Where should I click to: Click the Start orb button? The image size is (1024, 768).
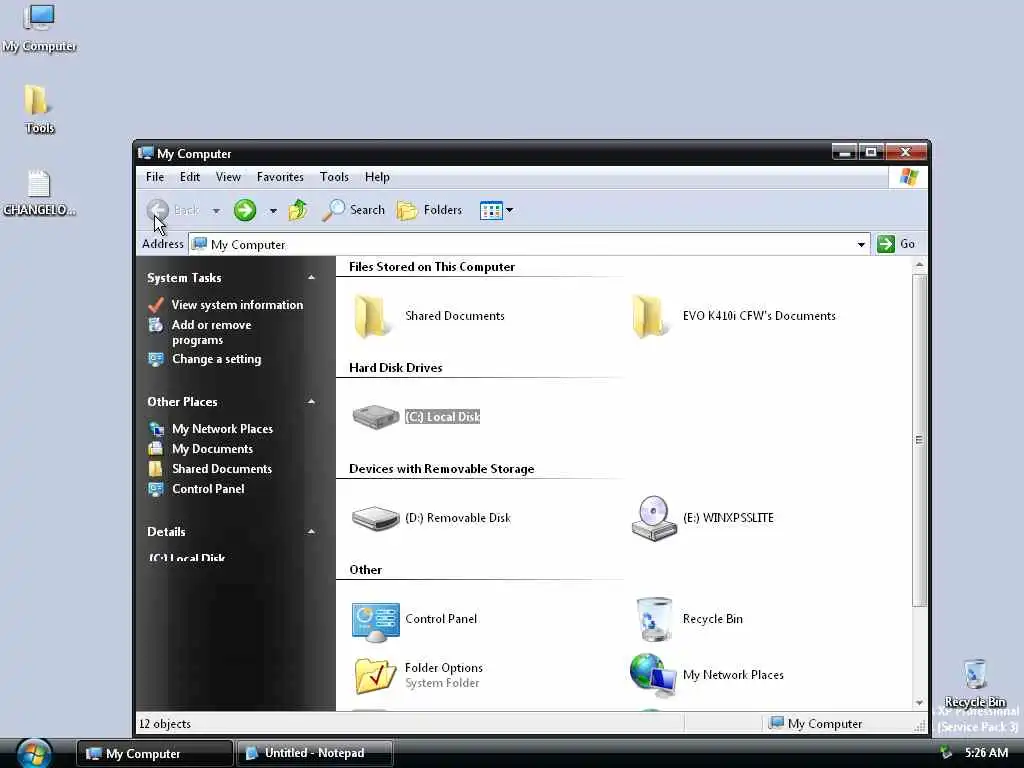click(33, 753)
